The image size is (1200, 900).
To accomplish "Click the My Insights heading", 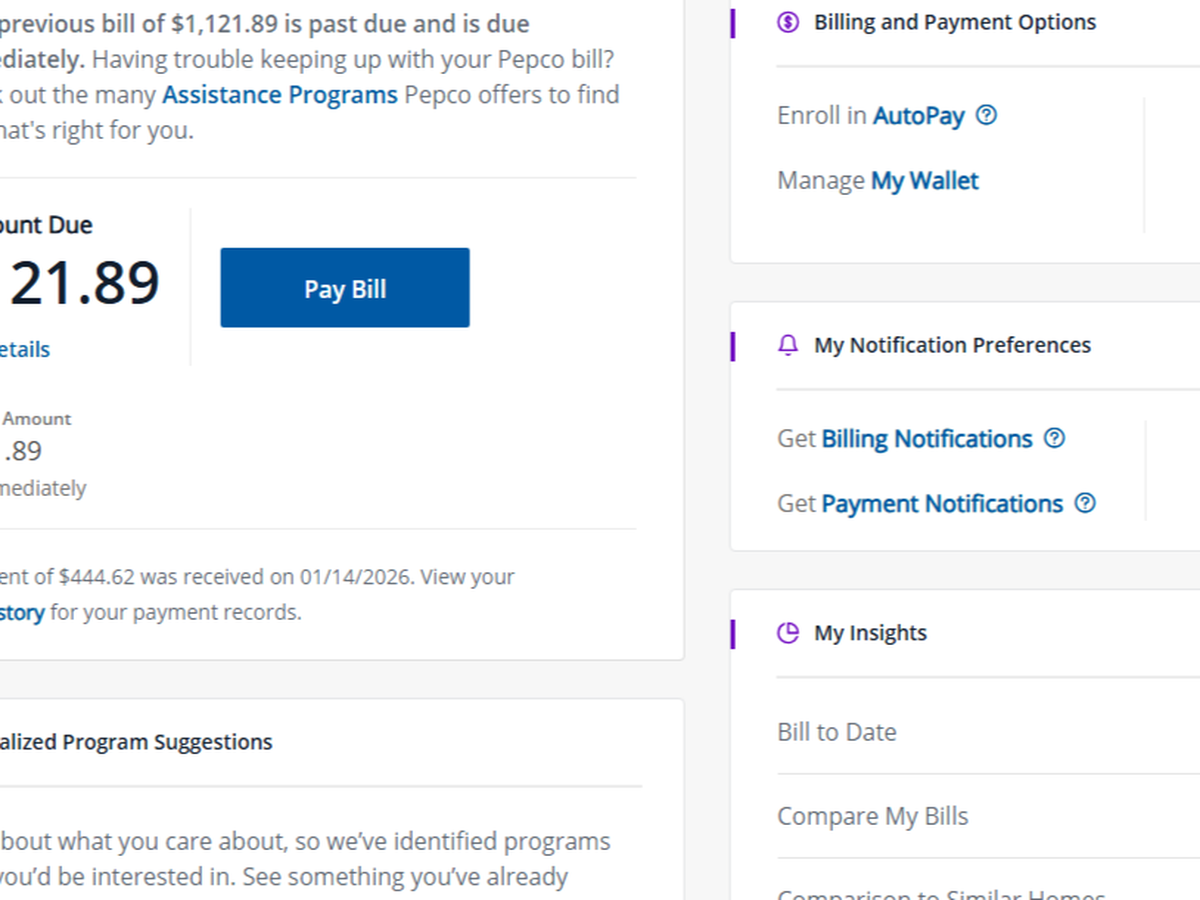I will (x=870, y=633).
